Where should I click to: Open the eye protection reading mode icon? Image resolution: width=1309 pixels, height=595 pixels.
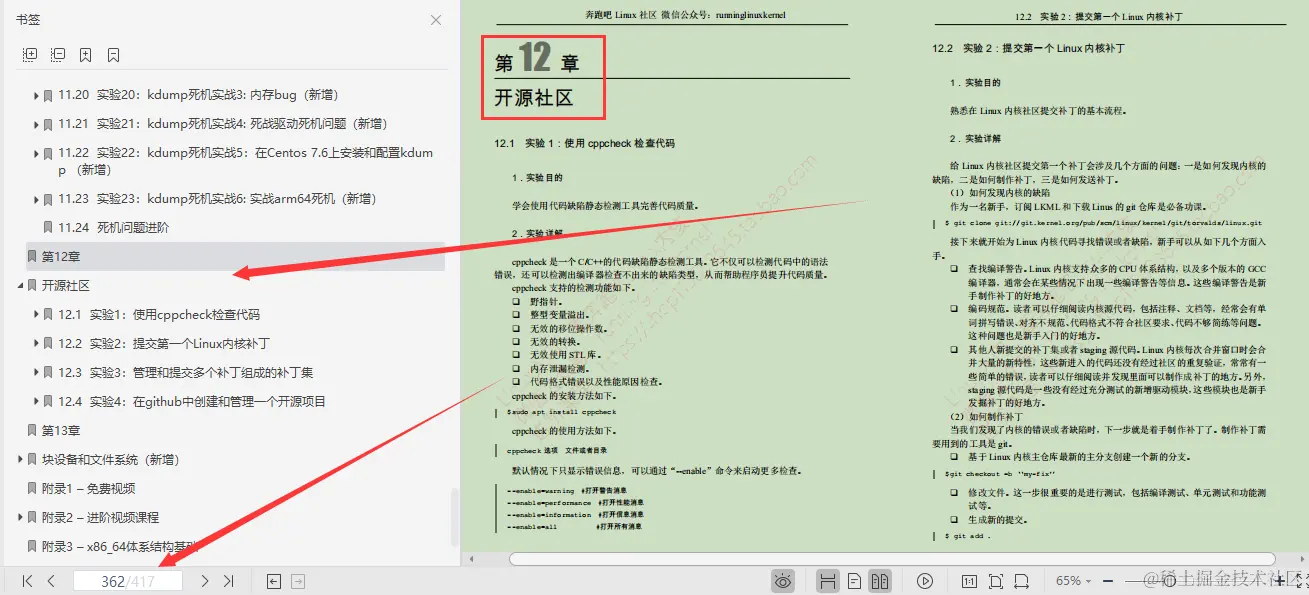(783, 580)
